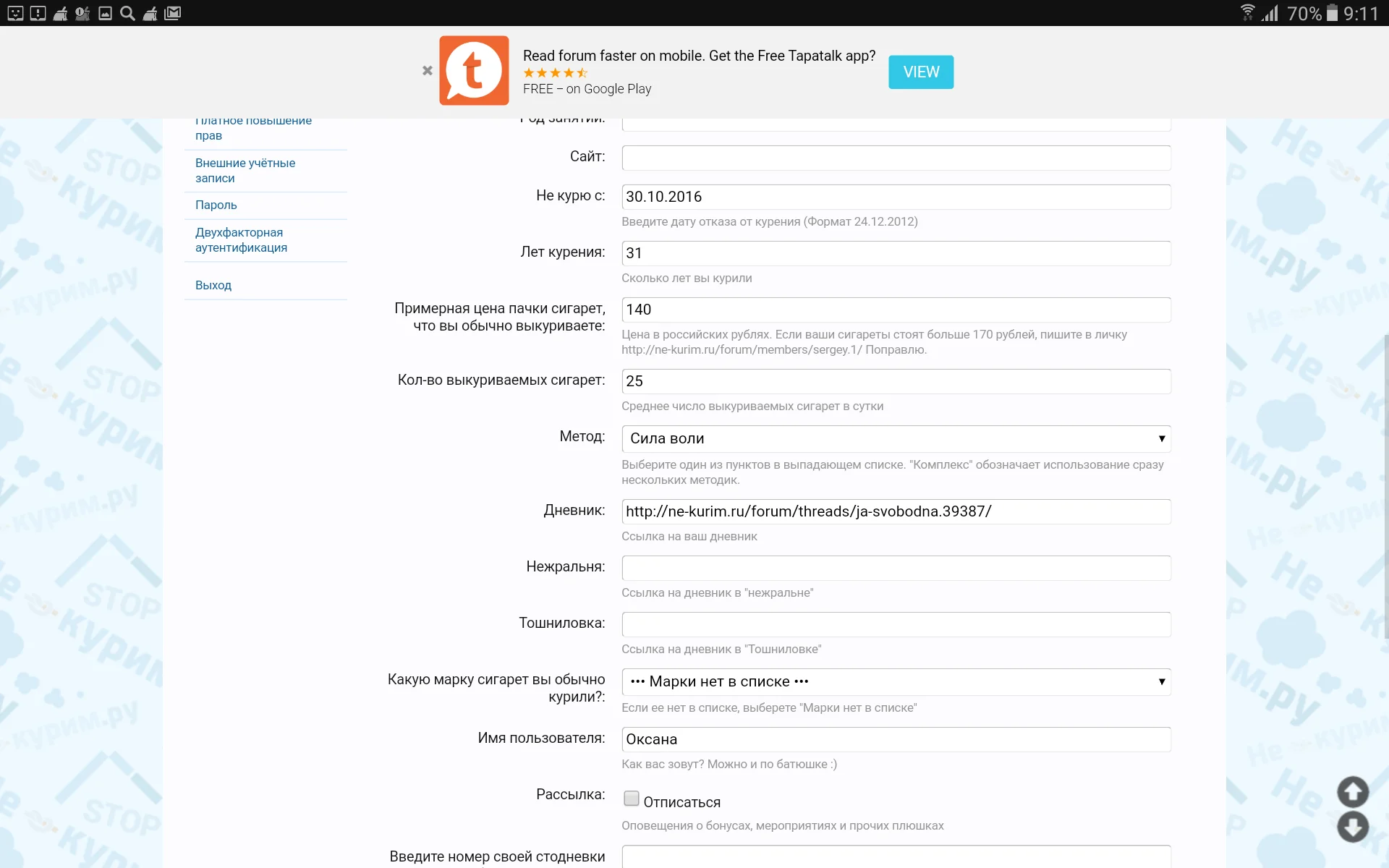Tap the battery indicator icon

tap(1332, 13)
